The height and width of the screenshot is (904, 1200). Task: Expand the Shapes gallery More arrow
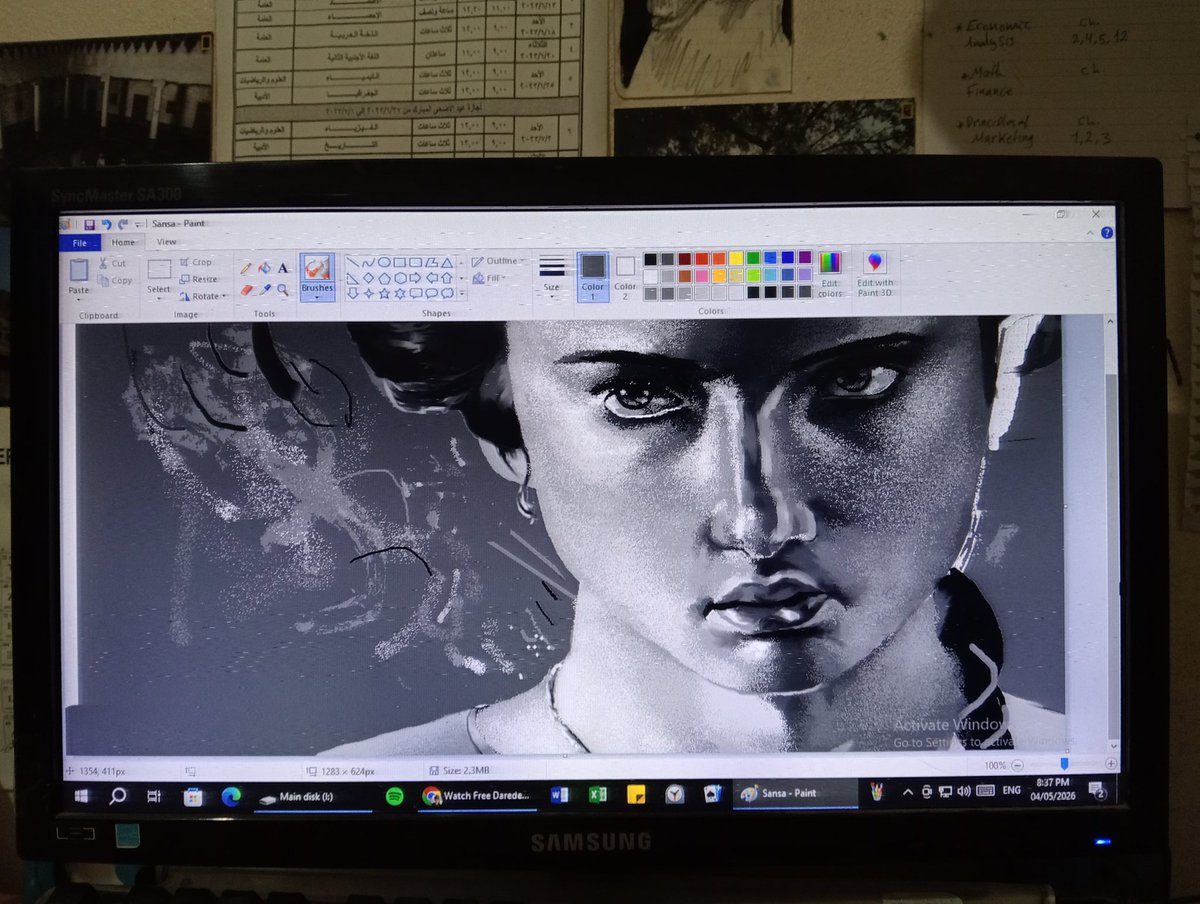461,293
